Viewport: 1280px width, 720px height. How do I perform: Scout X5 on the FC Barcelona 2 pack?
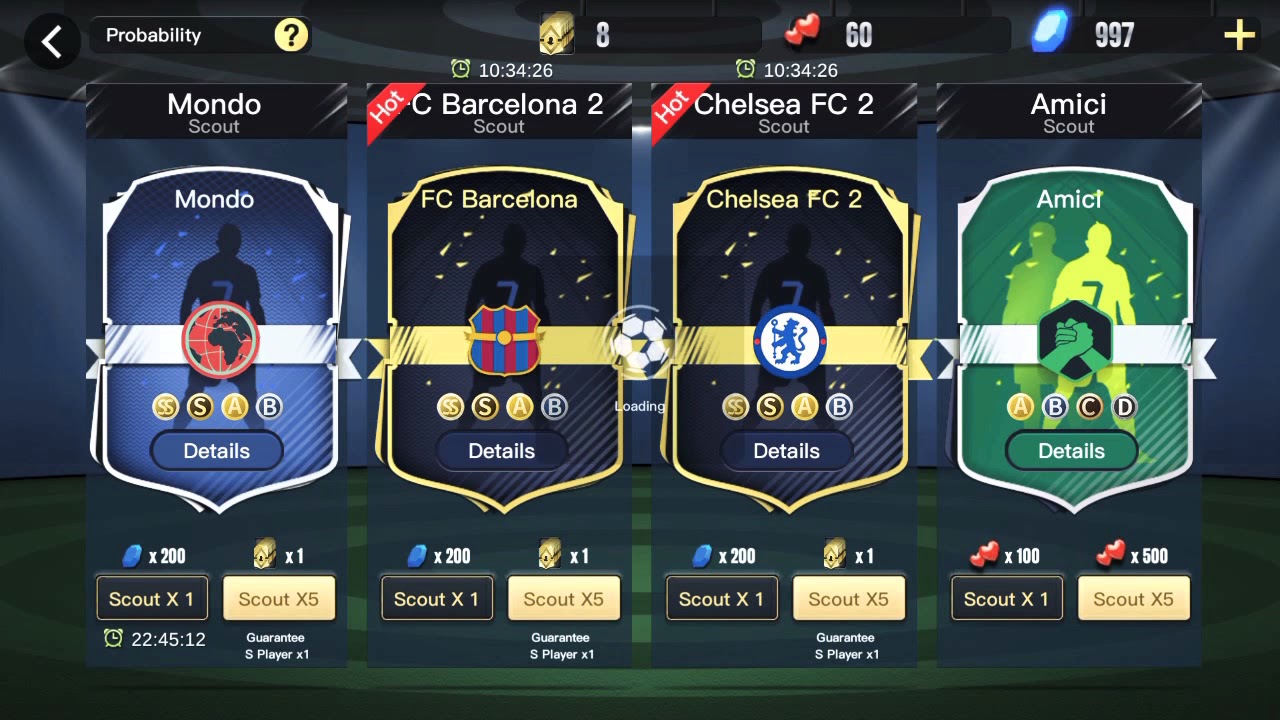point(564,598)
